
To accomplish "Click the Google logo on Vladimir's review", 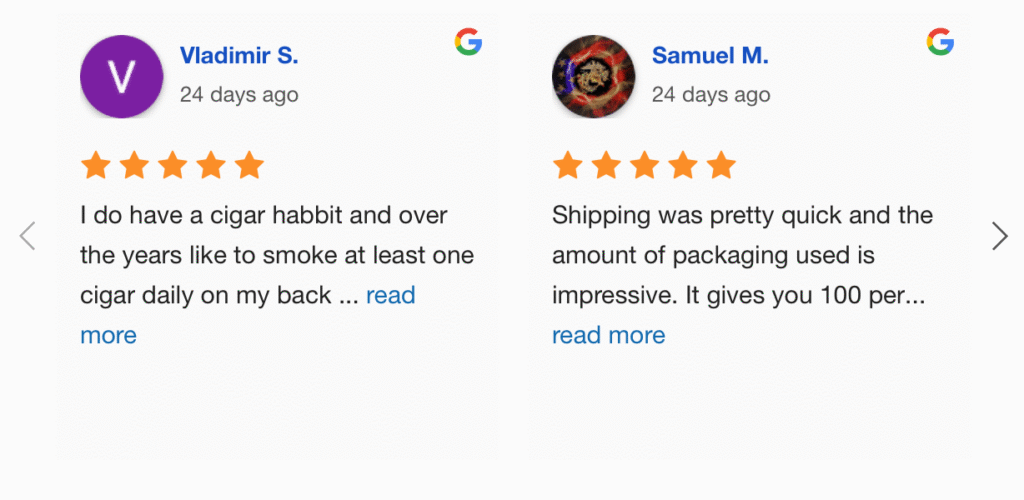I will pyautogui.click(x=468, y=42).
